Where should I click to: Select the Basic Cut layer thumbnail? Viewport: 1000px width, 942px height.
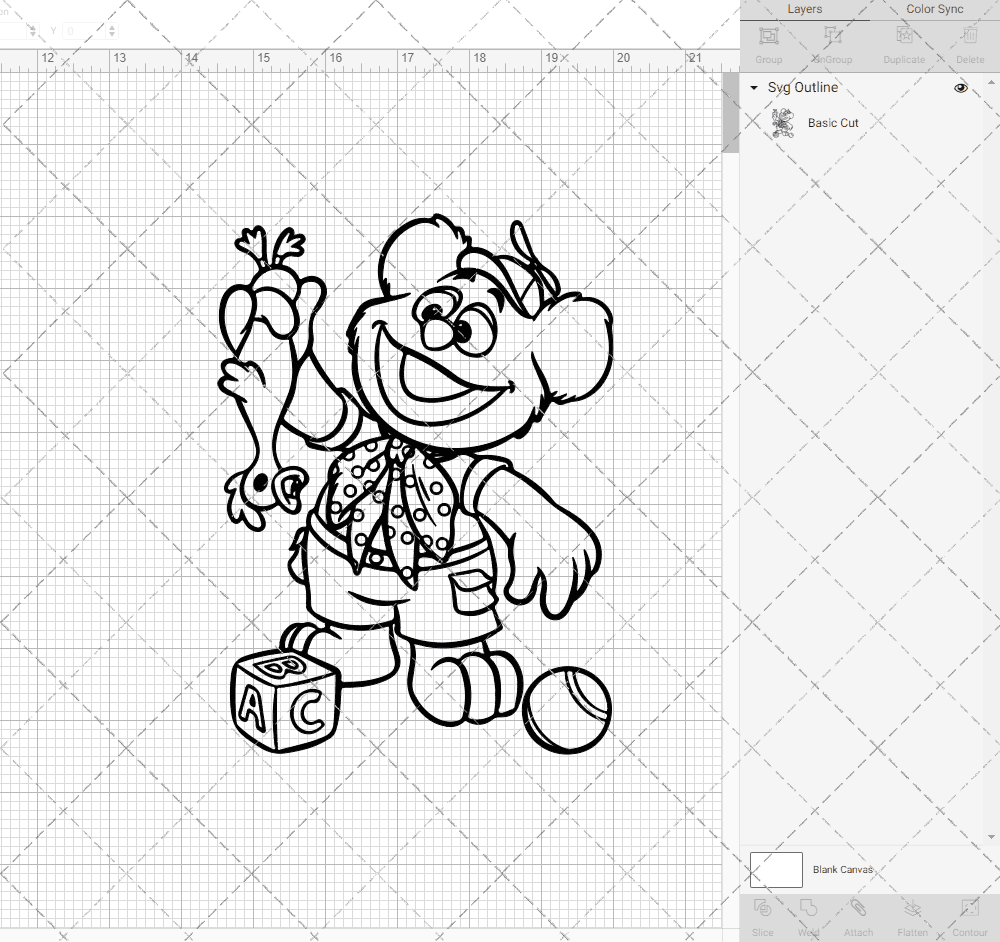[783, 123]
